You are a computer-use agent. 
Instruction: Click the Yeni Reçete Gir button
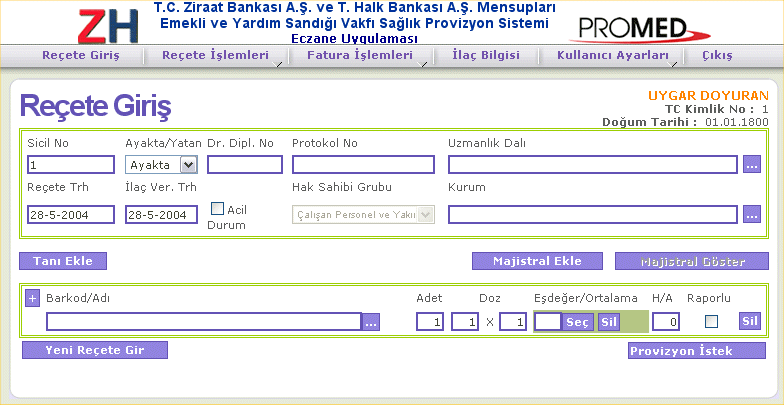pyautogui.click(x=94, y=350)
